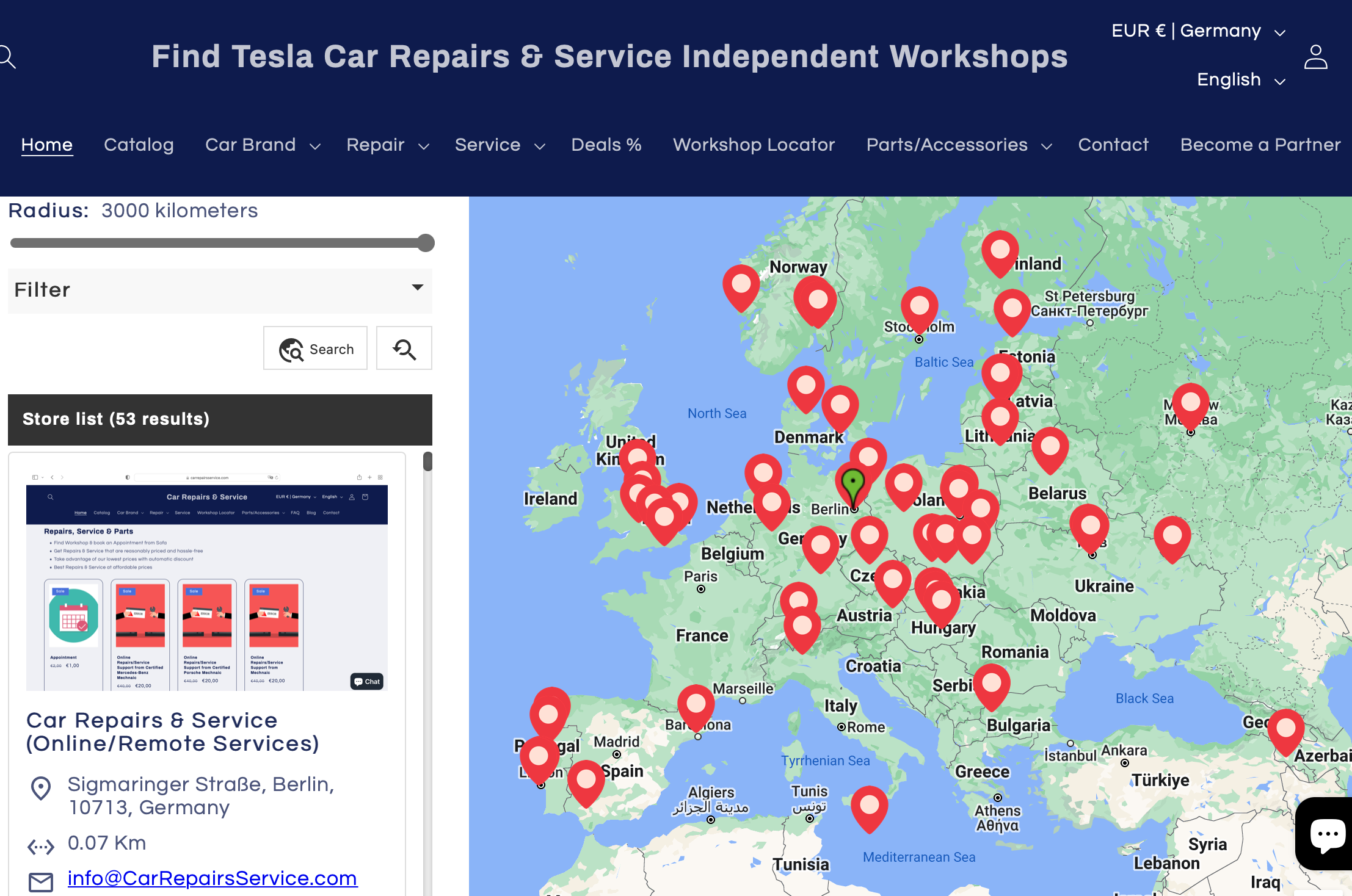Image resolution: width=1352 pixels, height=896 pixels.
Task: Open the Workshop Locator menu item
Action: pyautogui.click(x=754, y=145)
